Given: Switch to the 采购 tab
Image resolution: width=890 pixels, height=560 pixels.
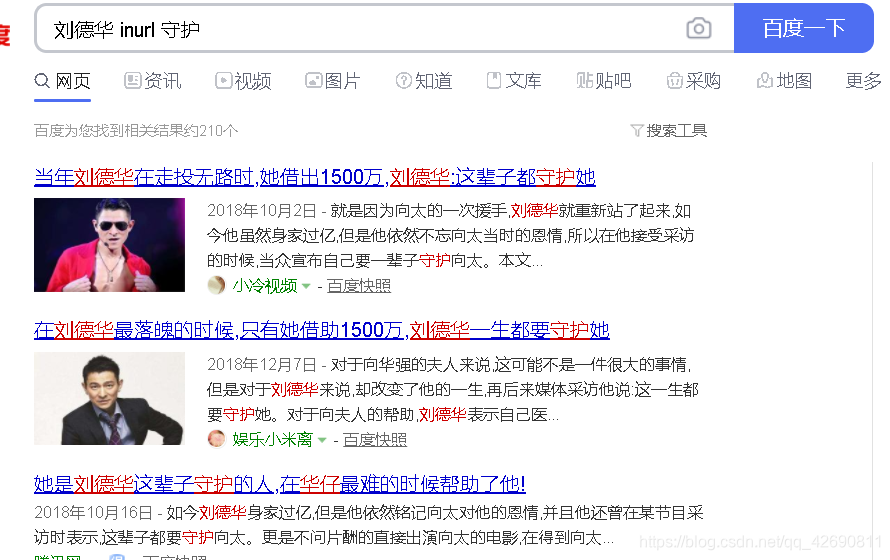Looking at the screenshot, I should [x=694, y=81].
